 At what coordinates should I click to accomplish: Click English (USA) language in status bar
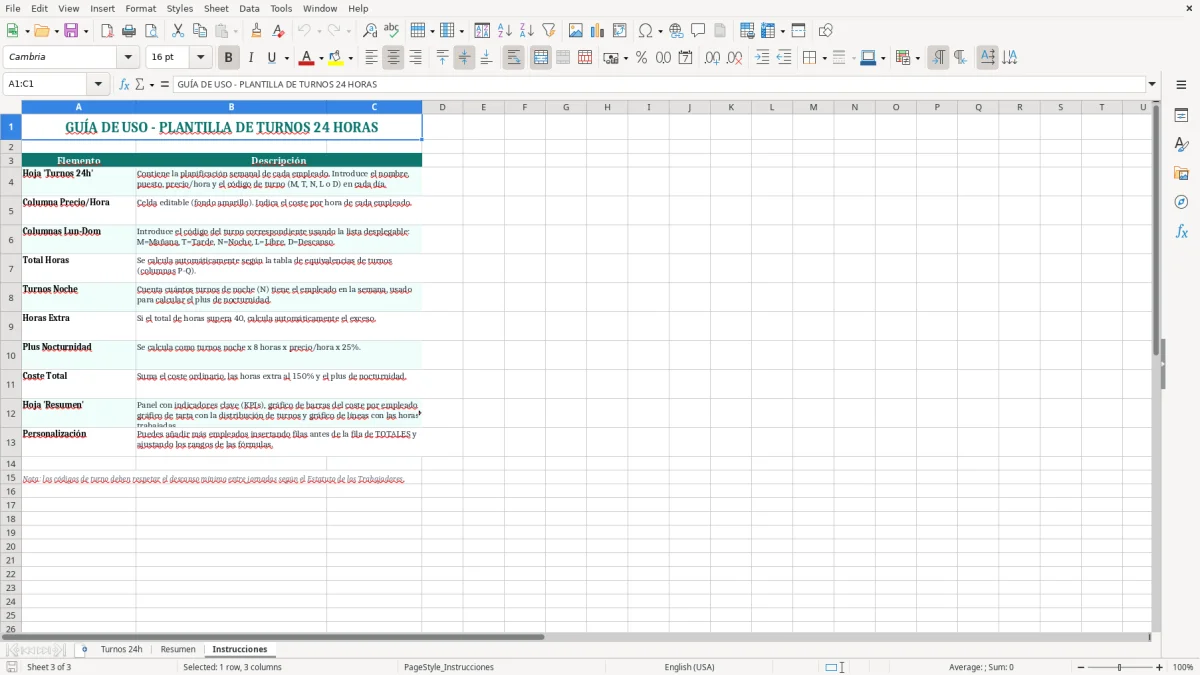689,667
